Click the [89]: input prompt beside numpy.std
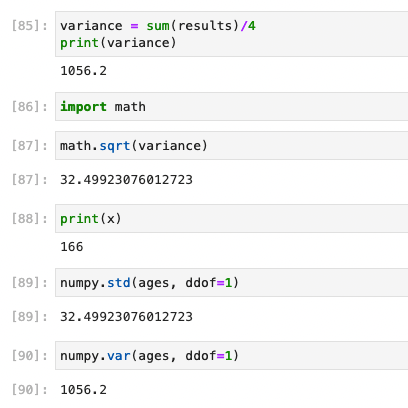Viewport: 408px width, 408px height. point(30,283)
